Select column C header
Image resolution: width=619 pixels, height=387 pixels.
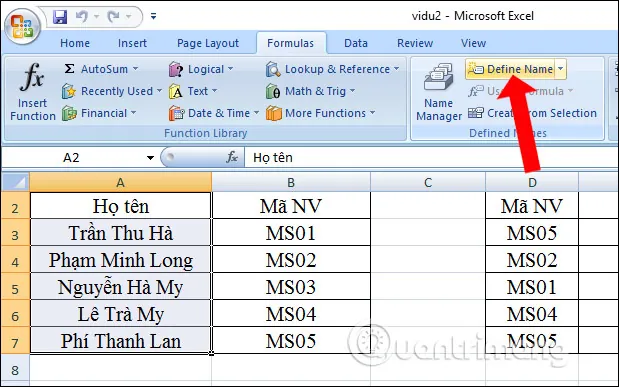click(x=428, y=182)
